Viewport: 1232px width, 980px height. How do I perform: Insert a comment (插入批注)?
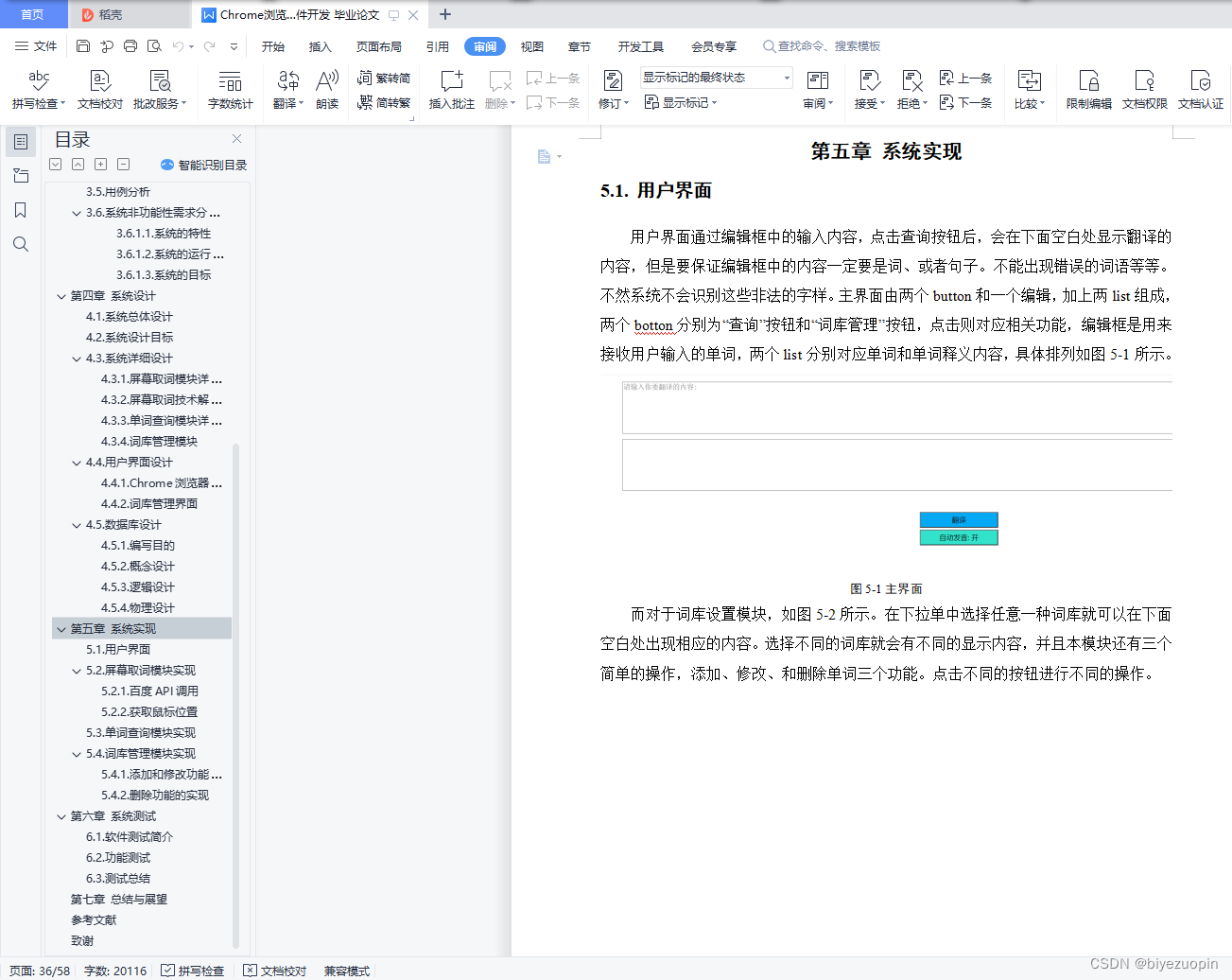[452, 90]
